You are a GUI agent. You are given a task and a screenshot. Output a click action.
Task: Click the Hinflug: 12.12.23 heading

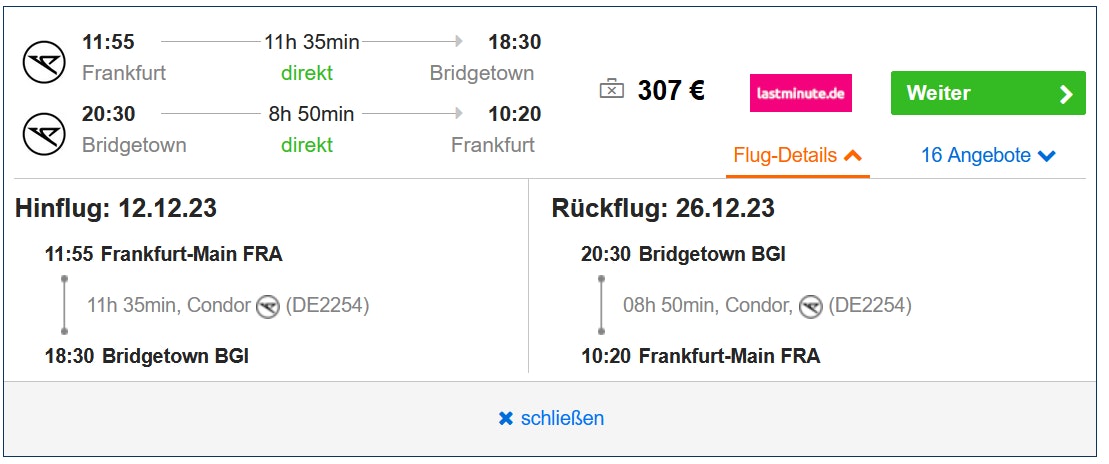point(116,209)
